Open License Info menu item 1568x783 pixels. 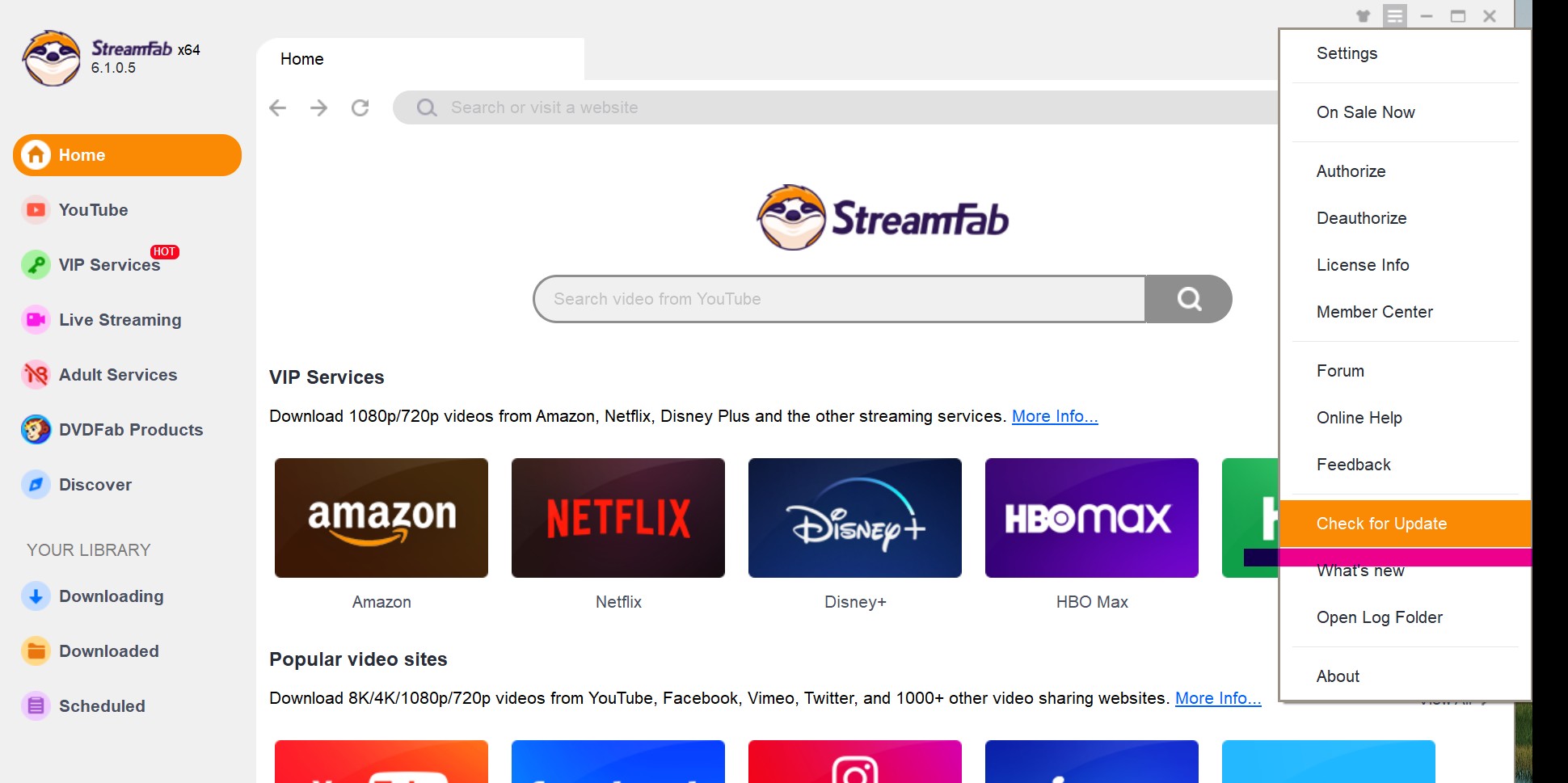[1405, 265]
